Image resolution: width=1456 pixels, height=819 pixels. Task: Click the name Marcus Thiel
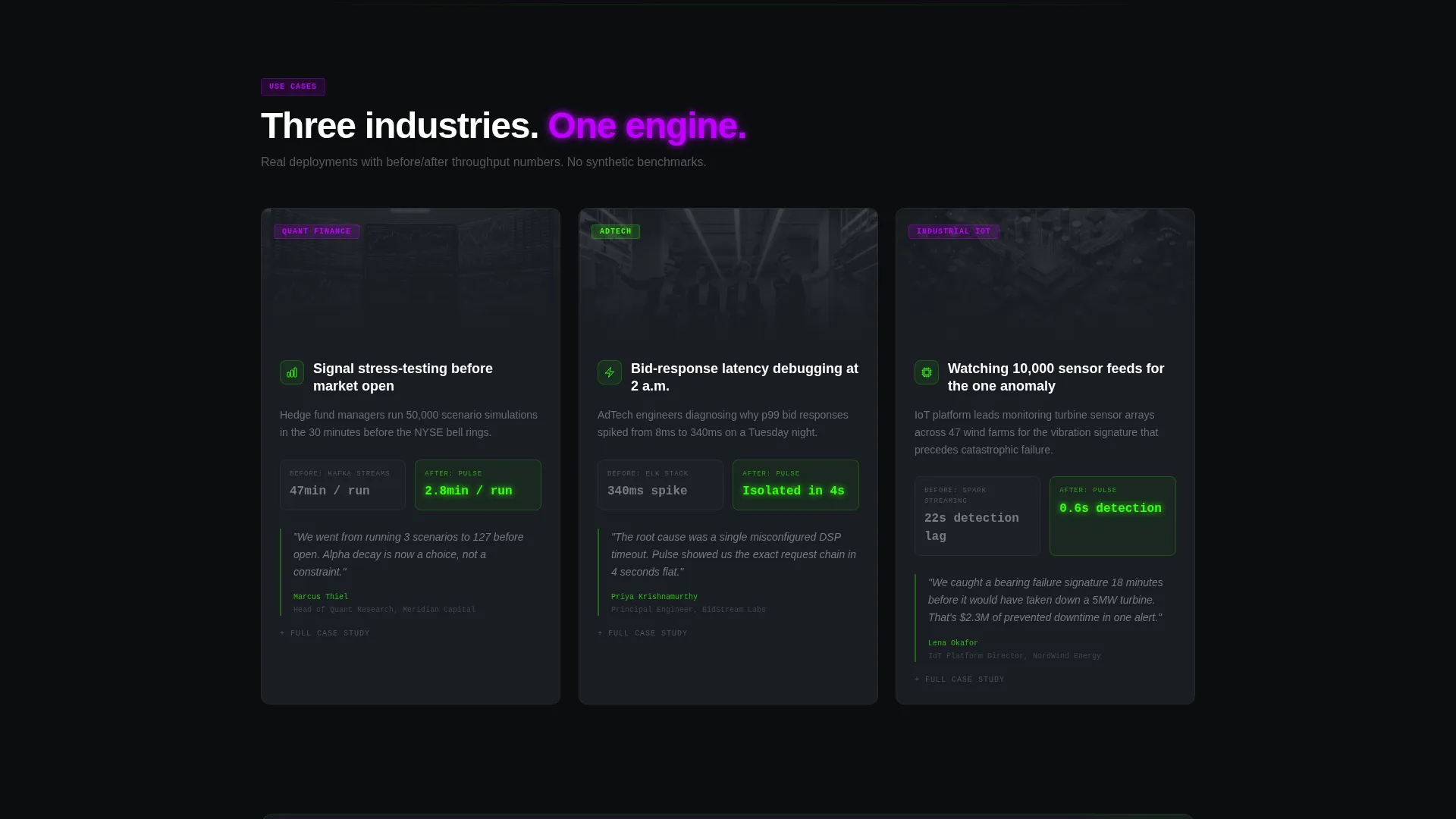click(x=321, y=597)
